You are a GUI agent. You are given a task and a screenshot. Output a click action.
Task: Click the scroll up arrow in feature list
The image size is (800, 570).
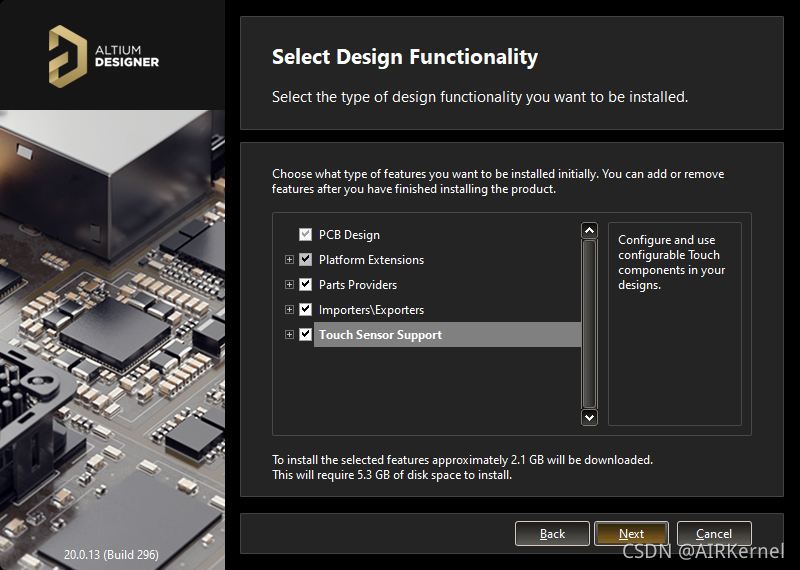point(589,231)
